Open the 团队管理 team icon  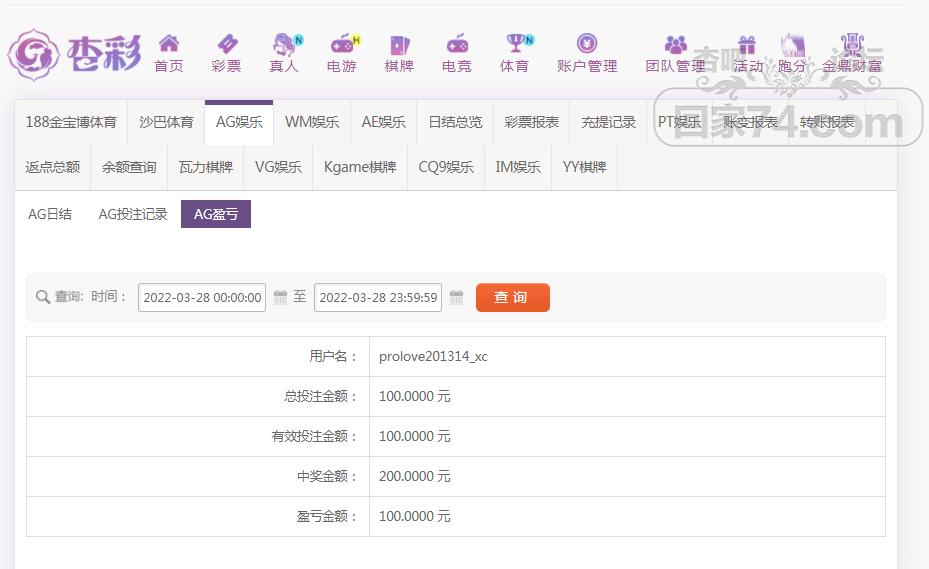click(x=675, y=45)
